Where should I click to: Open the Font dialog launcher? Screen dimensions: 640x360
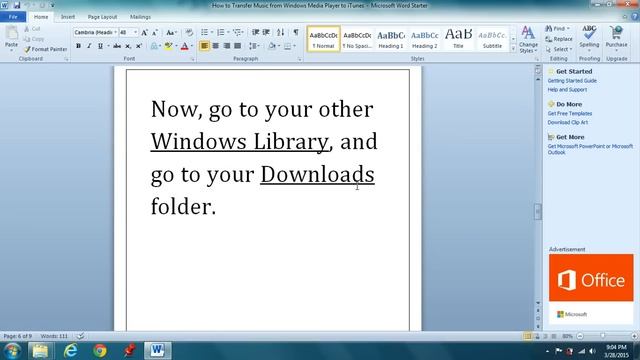click(x=193, y=60)
